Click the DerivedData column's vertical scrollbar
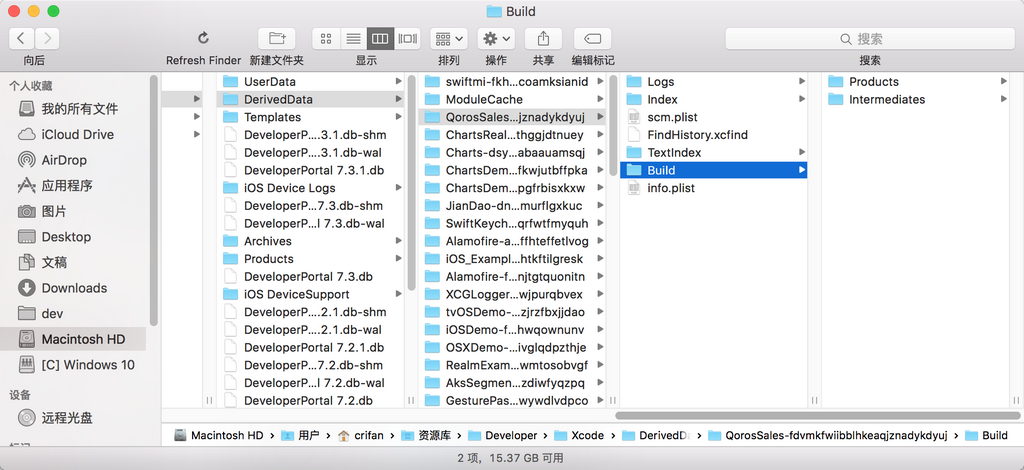 pyautogui.click(x=411, y=183)
